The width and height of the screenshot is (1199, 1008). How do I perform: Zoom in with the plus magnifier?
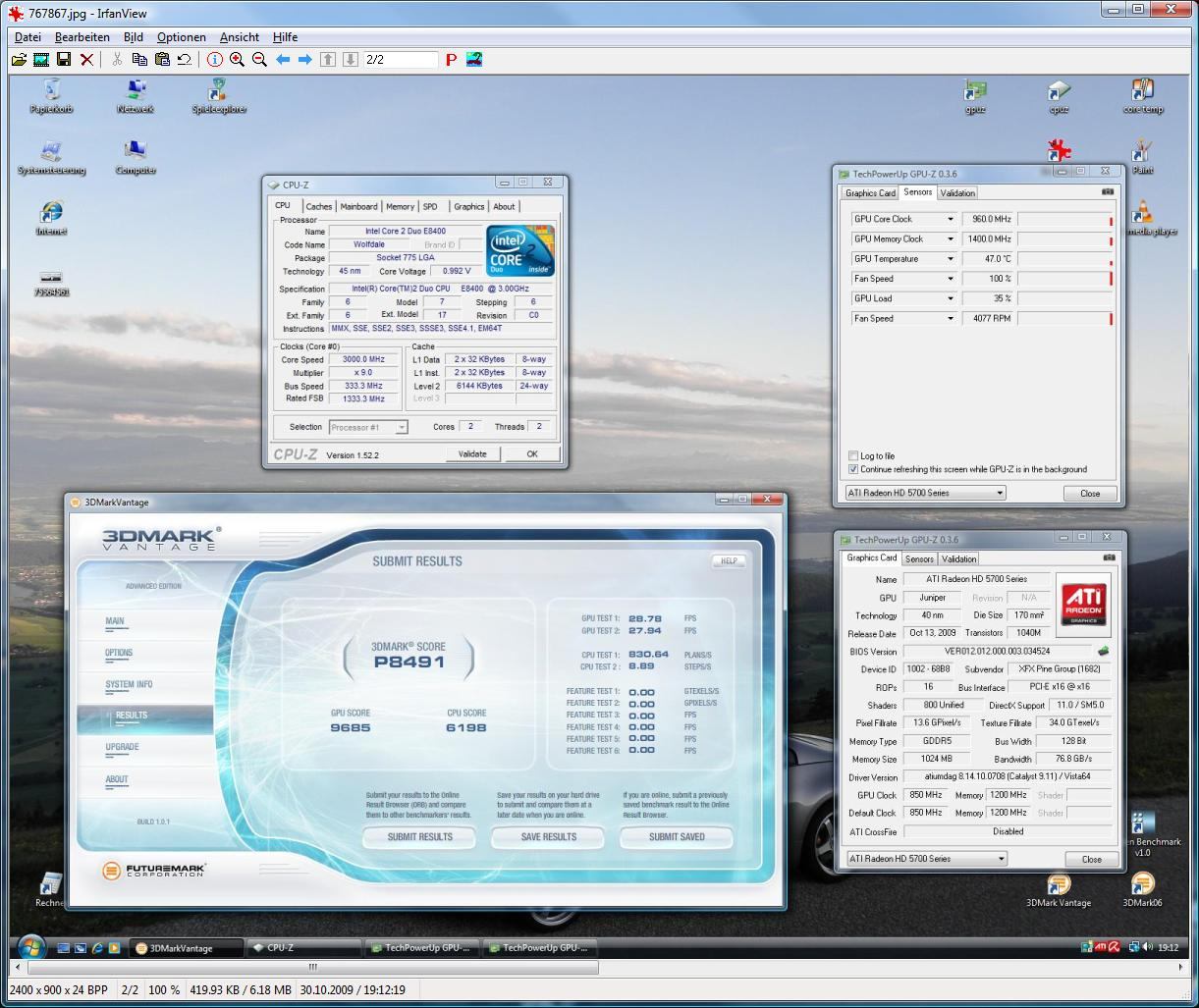point(237,60)
